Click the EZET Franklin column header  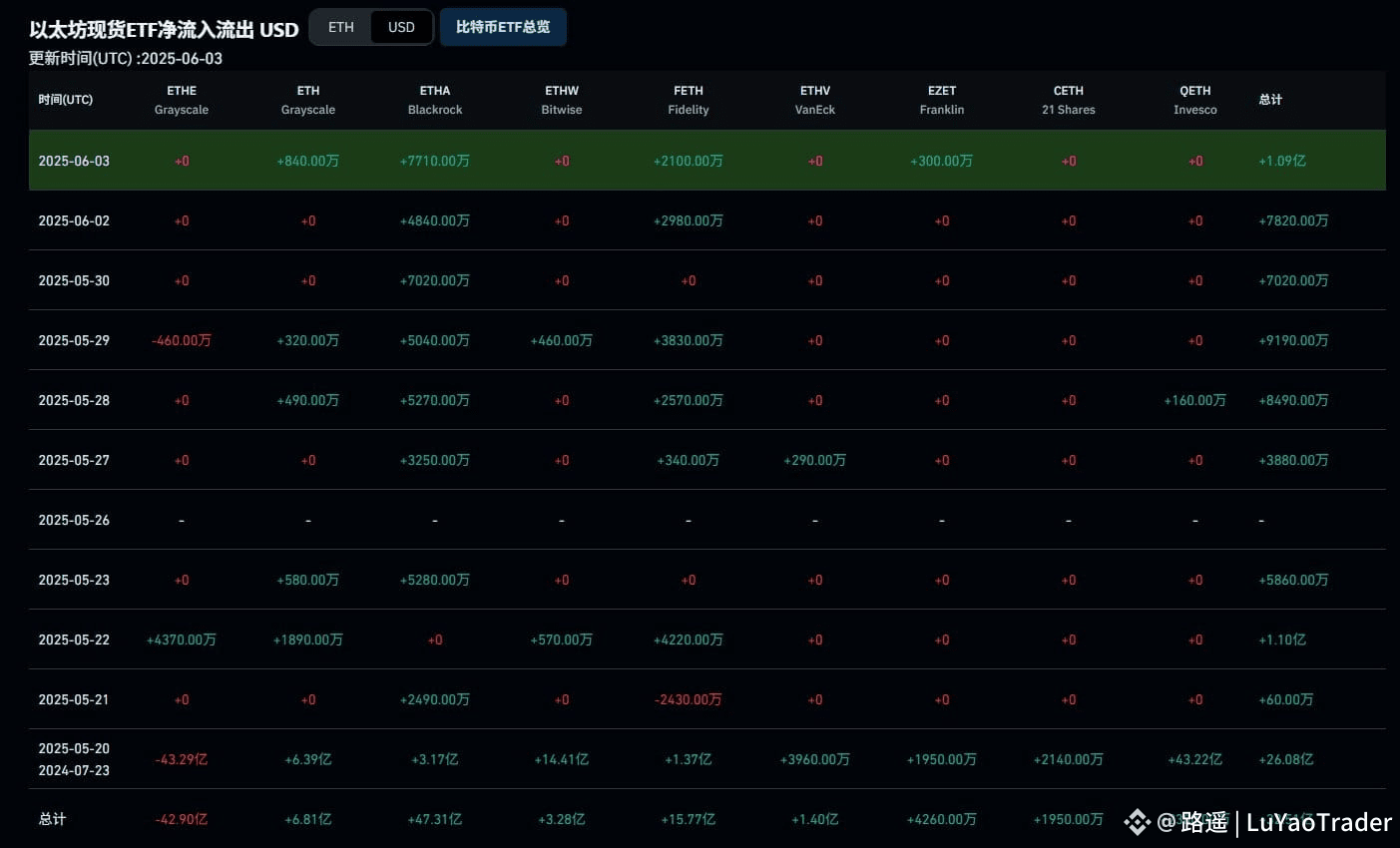click(x=942, y=100)
